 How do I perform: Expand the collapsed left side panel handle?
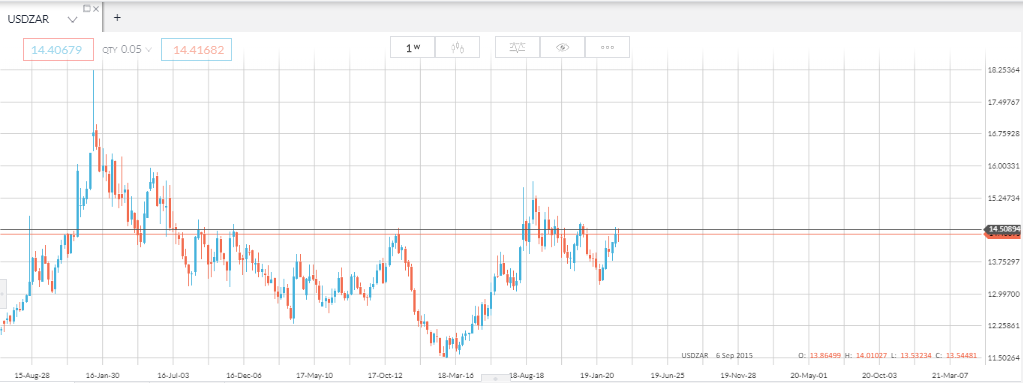tap(3, 294)
